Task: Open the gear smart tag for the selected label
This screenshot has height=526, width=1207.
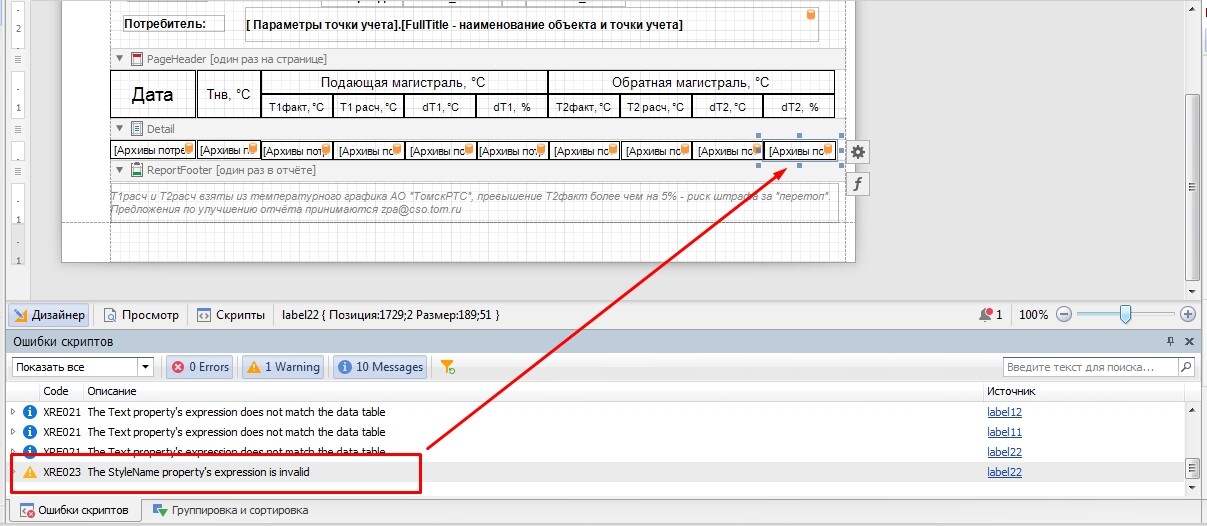Action: click(x=858, y=151)
